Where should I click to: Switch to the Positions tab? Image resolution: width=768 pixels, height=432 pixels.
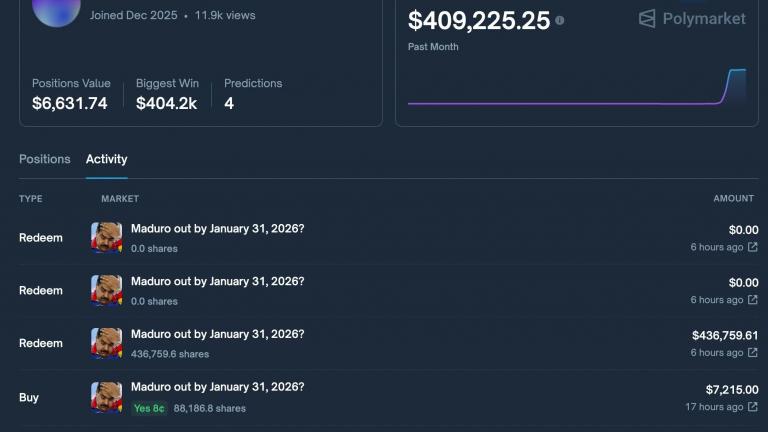45,159
